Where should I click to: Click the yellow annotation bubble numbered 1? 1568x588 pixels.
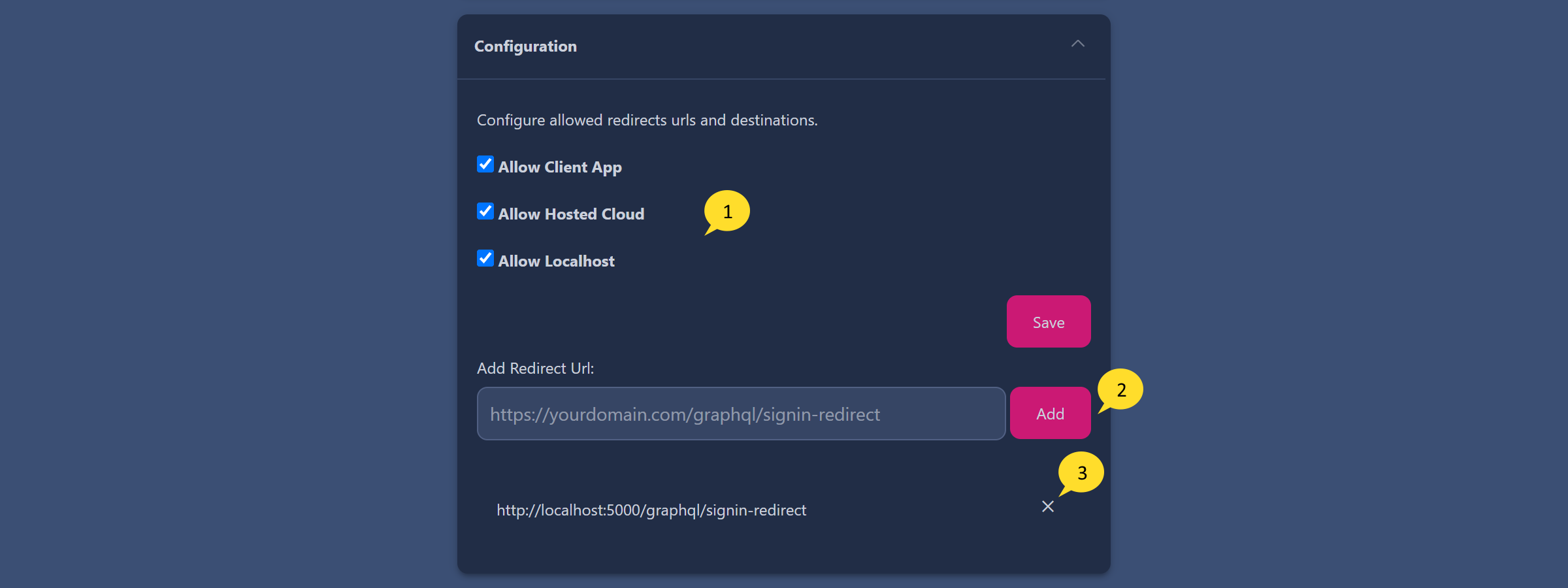727,211
